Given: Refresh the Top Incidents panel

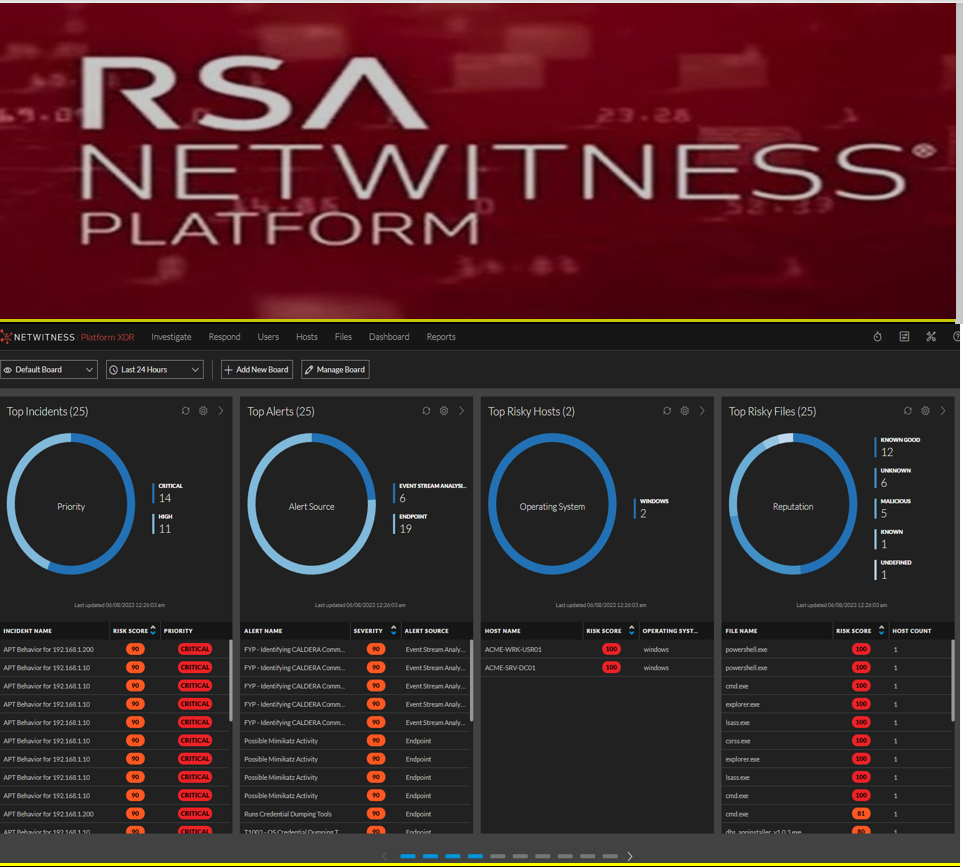Looking at the screenshot, I should [x=185, y=411].
